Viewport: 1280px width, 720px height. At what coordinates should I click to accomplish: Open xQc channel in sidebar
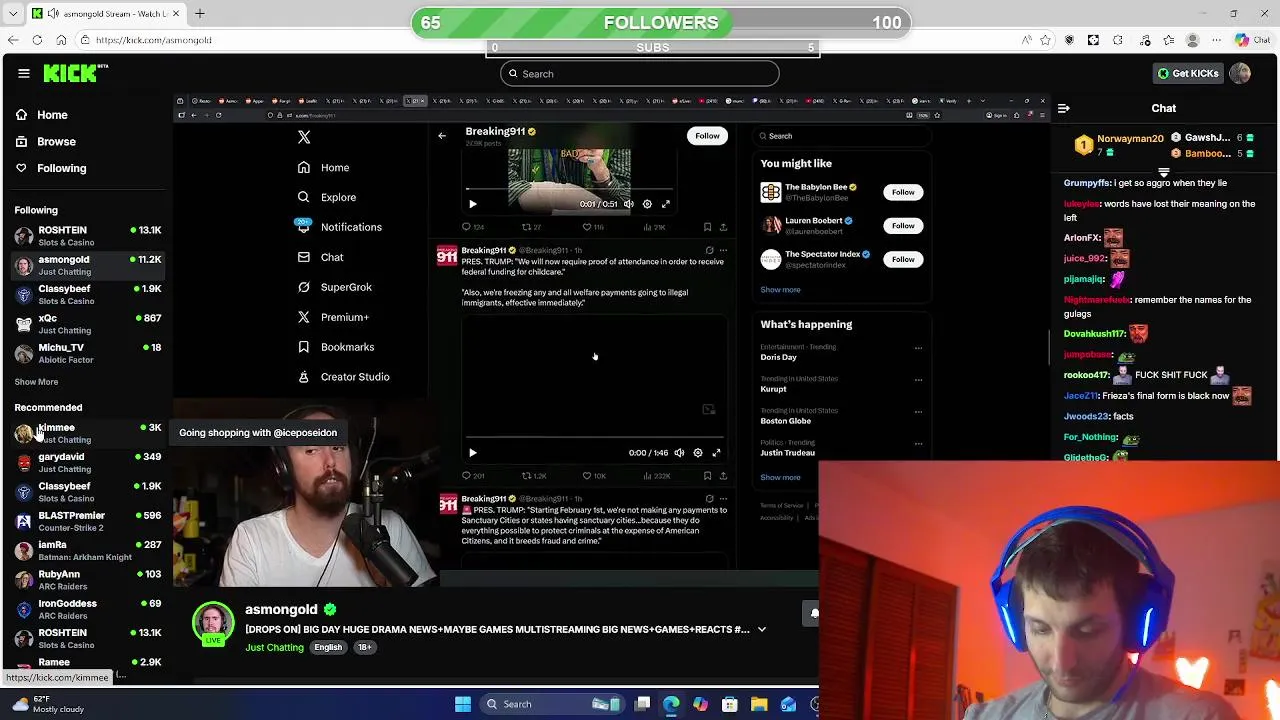point(88,324)
